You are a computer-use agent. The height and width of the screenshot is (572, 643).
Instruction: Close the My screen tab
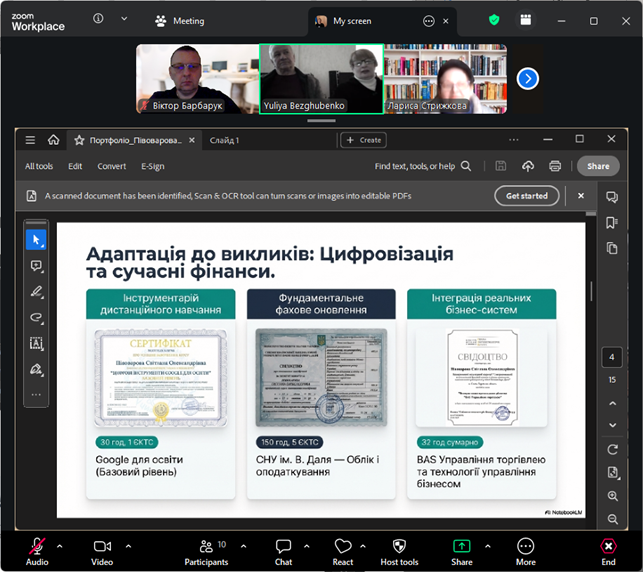coord(446,21)
